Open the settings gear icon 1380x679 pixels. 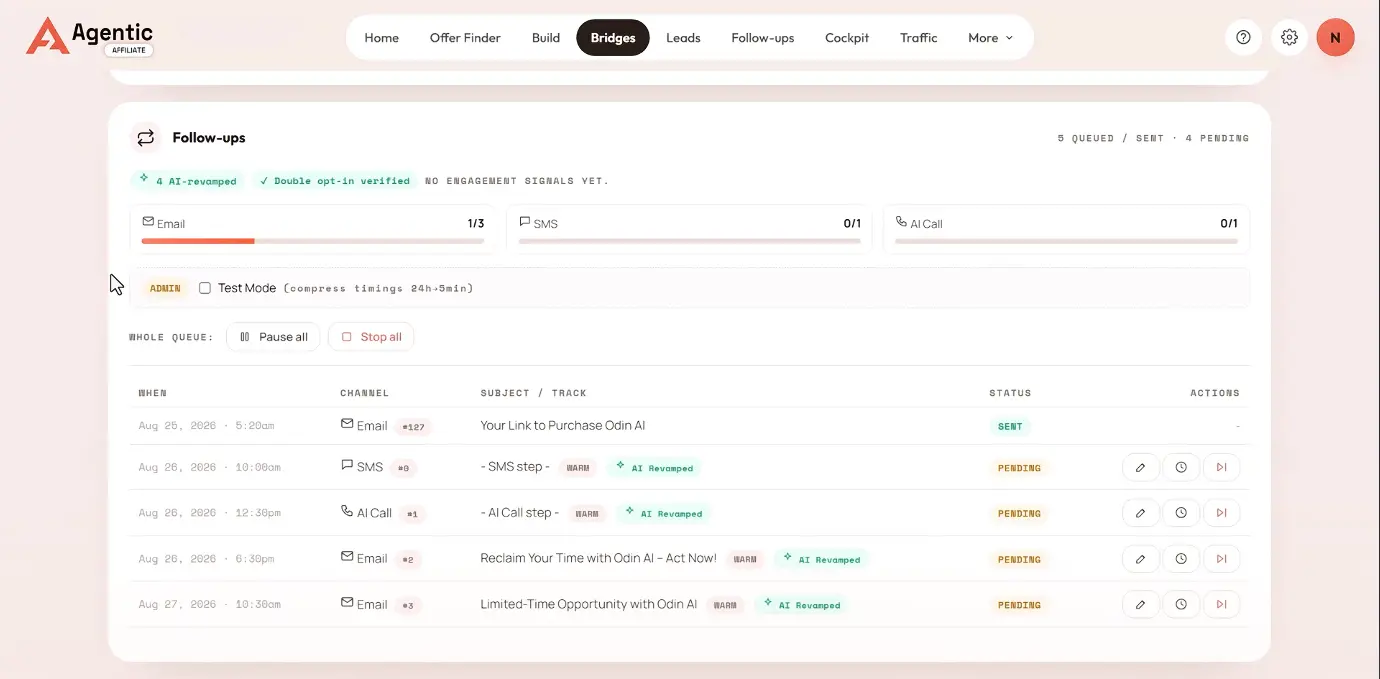[1289, 37]
